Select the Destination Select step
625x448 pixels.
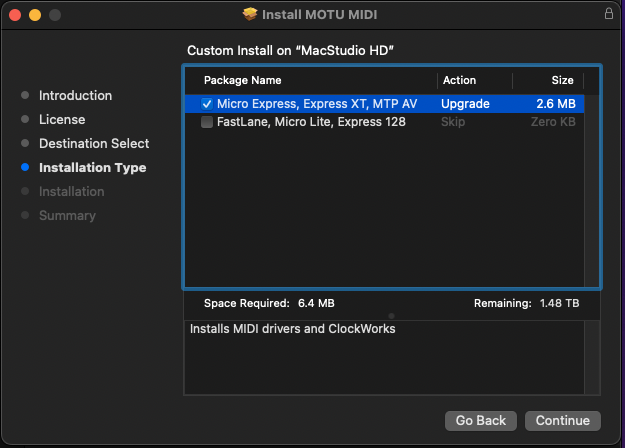[x=94, y=143]
